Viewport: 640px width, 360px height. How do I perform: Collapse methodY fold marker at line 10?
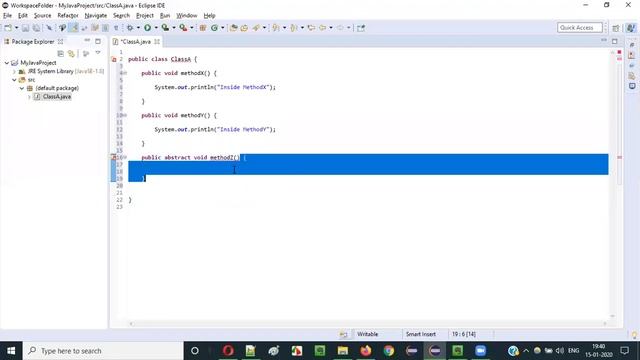point(125,116)
